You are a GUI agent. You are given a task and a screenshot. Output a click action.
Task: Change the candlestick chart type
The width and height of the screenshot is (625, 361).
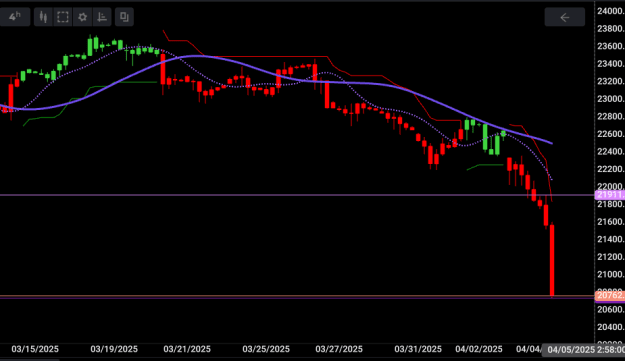point(43,17)
